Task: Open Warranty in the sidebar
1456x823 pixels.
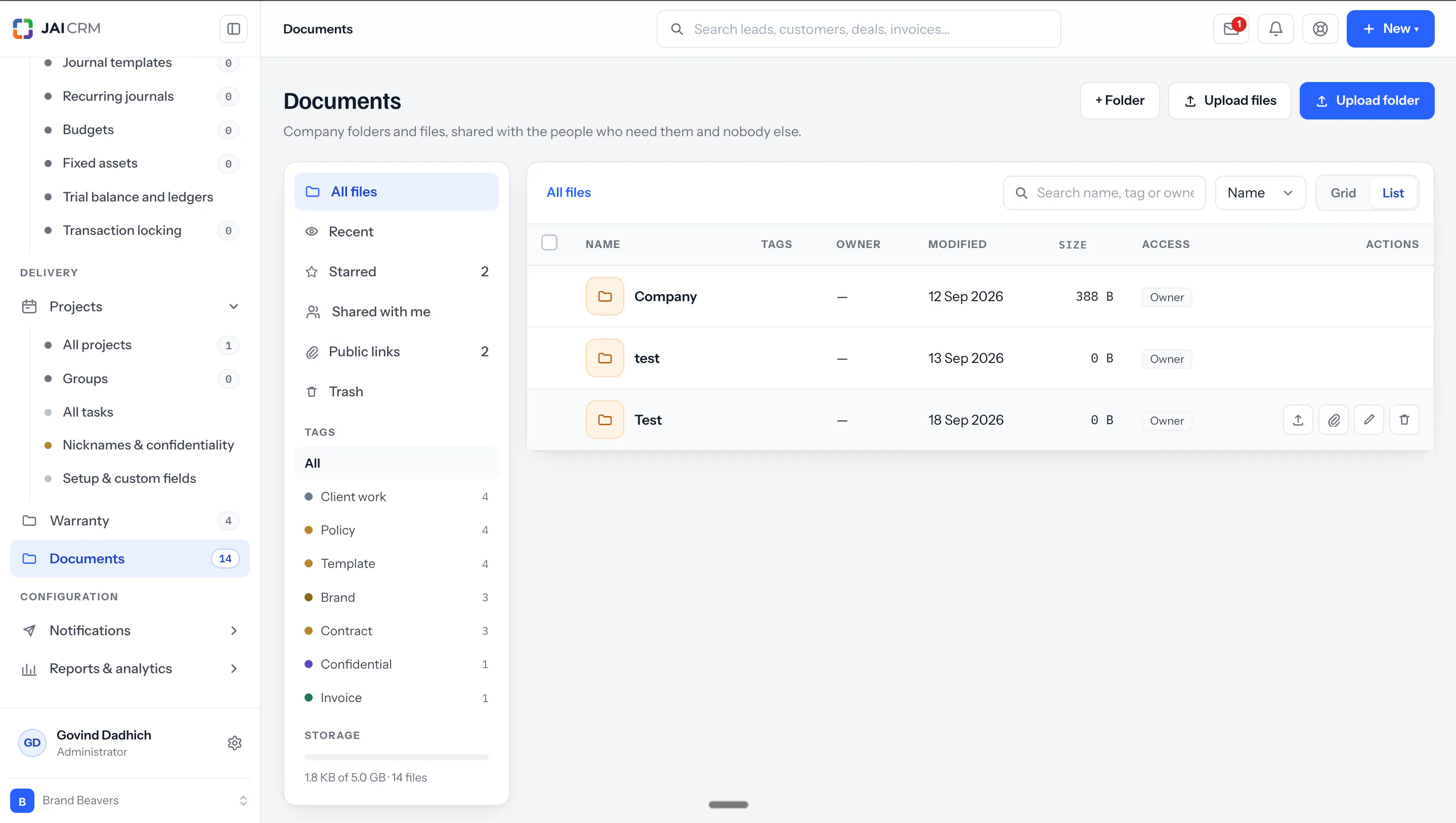Action: click(130, 521)
